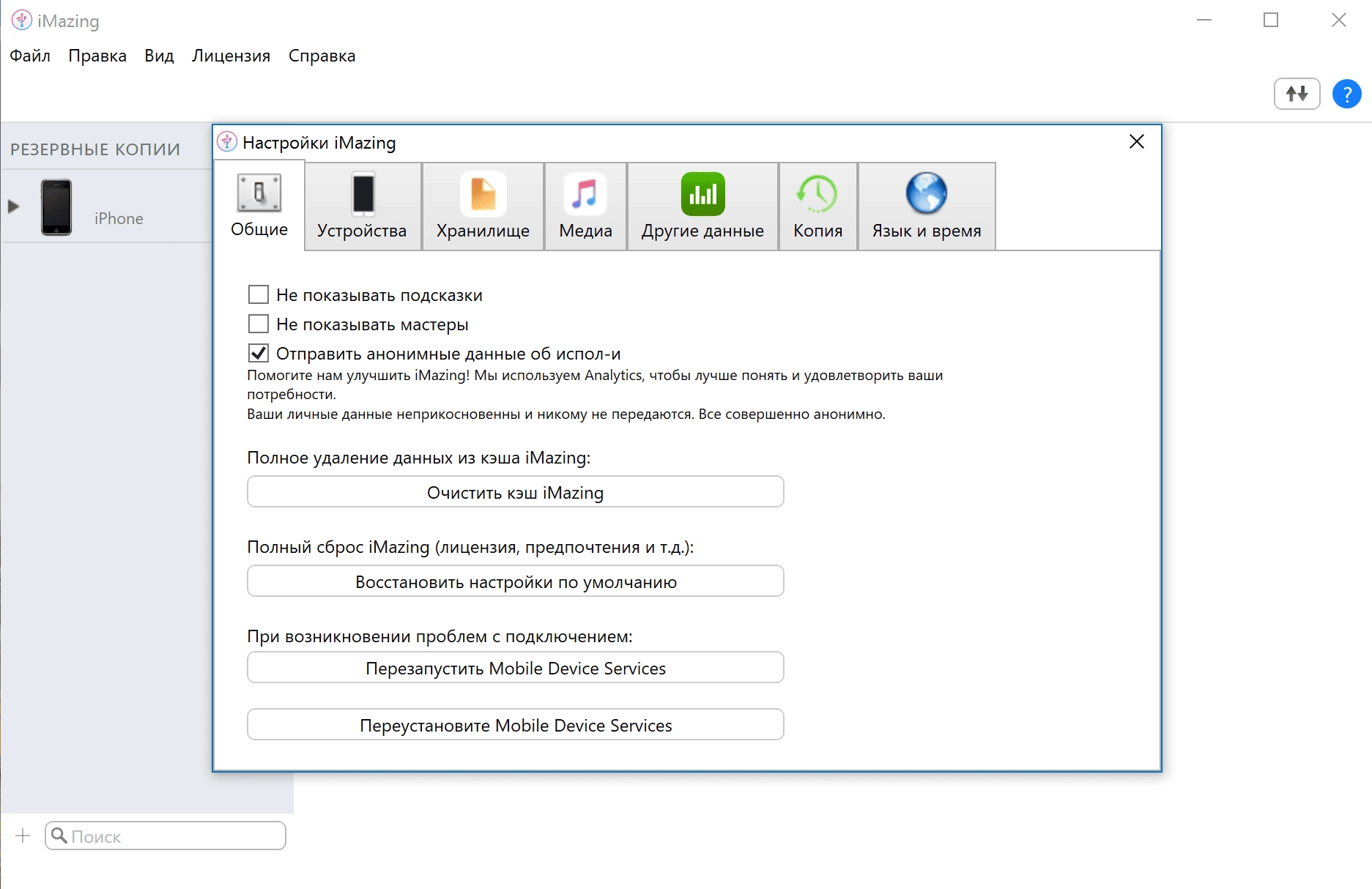
Task: Close the Настройки iMazing dialog
Action: click(x=1137, y=141)
